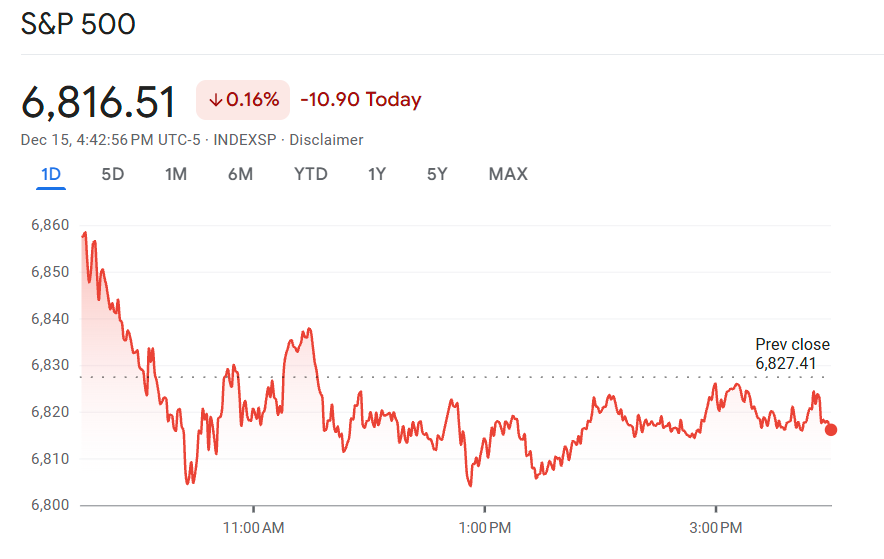Click the 1:00 PM time axis label
884x559 pixels.
coord(485,527)
